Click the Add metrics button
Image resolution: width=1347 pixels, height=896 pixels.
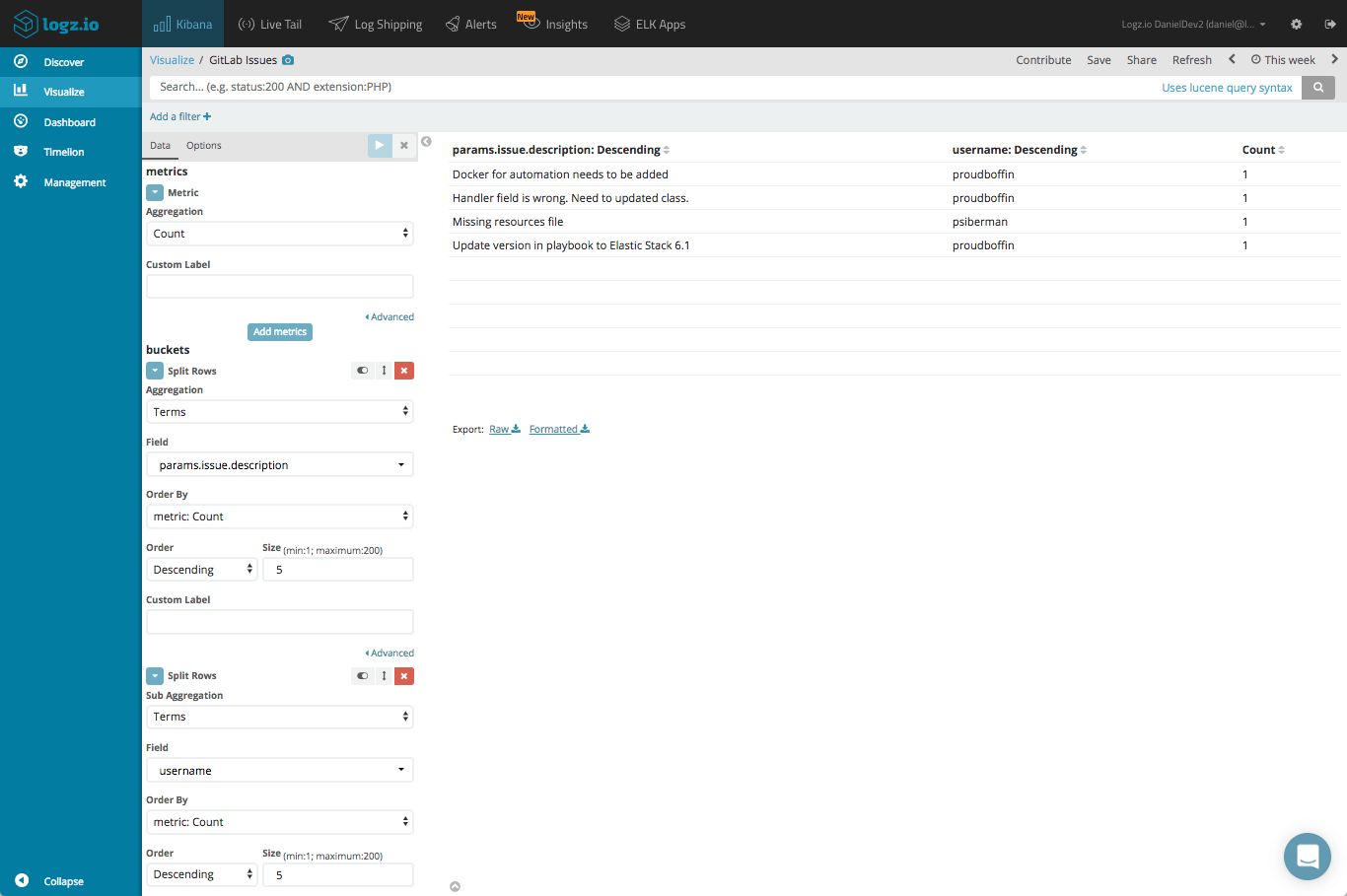[x=280, y=332]
